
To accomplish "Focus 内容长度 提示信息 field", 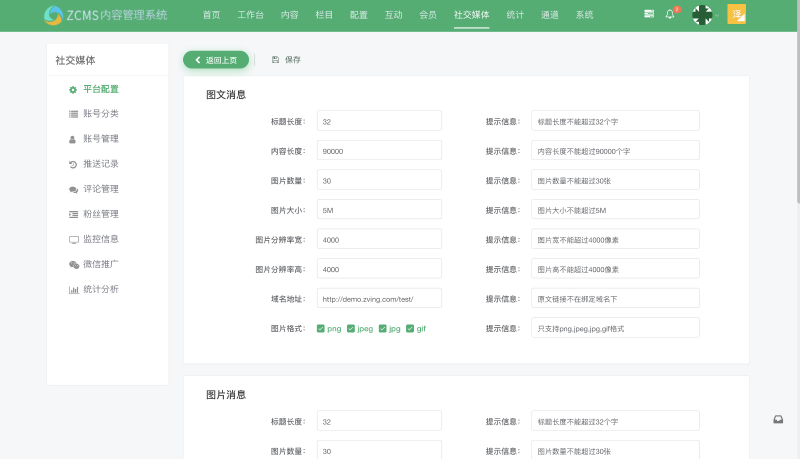I will point(615,150).
